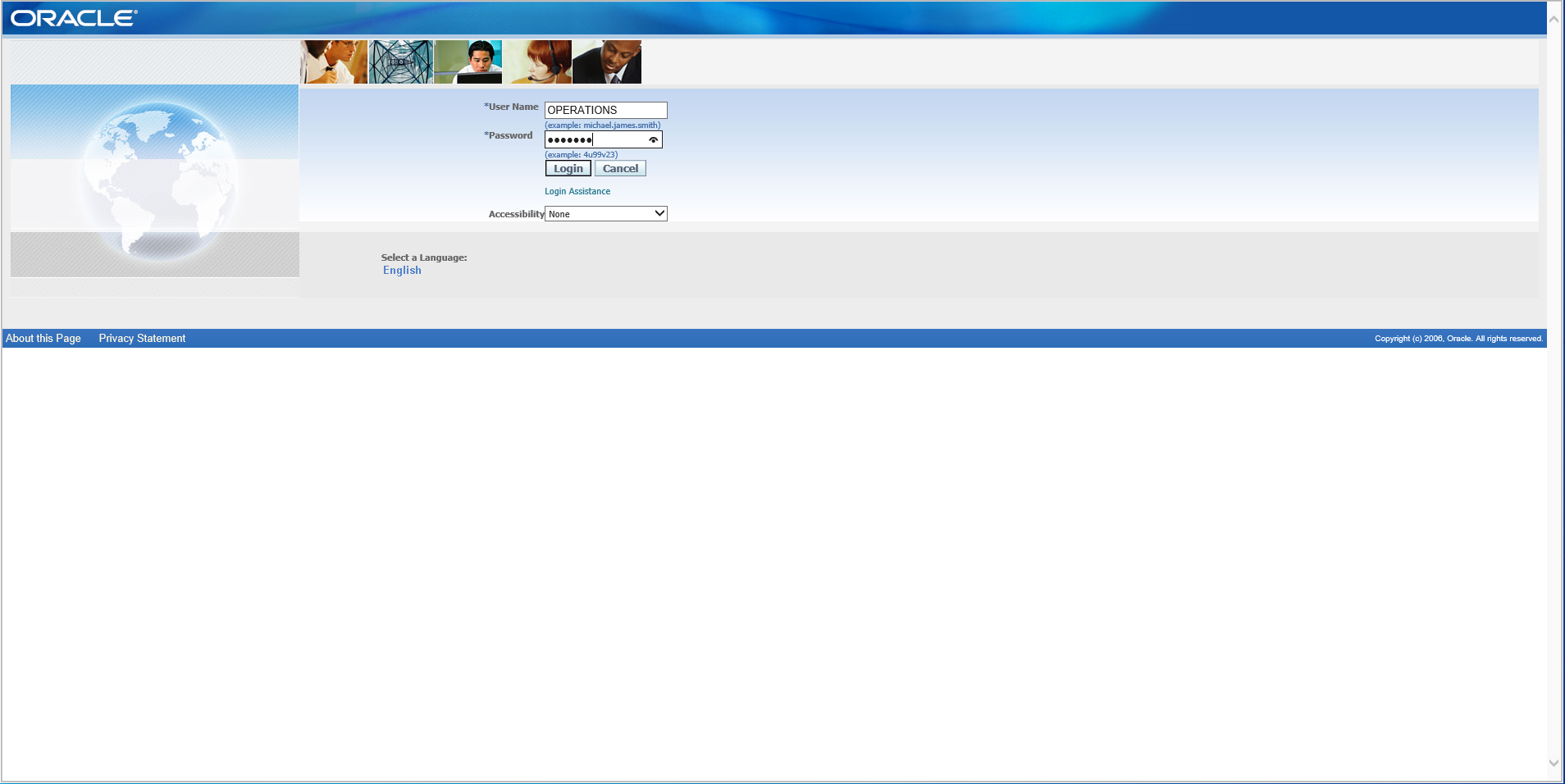Click the first banner photo of colleagues
The image size is (1565, 784).
(x=334, y=62)
